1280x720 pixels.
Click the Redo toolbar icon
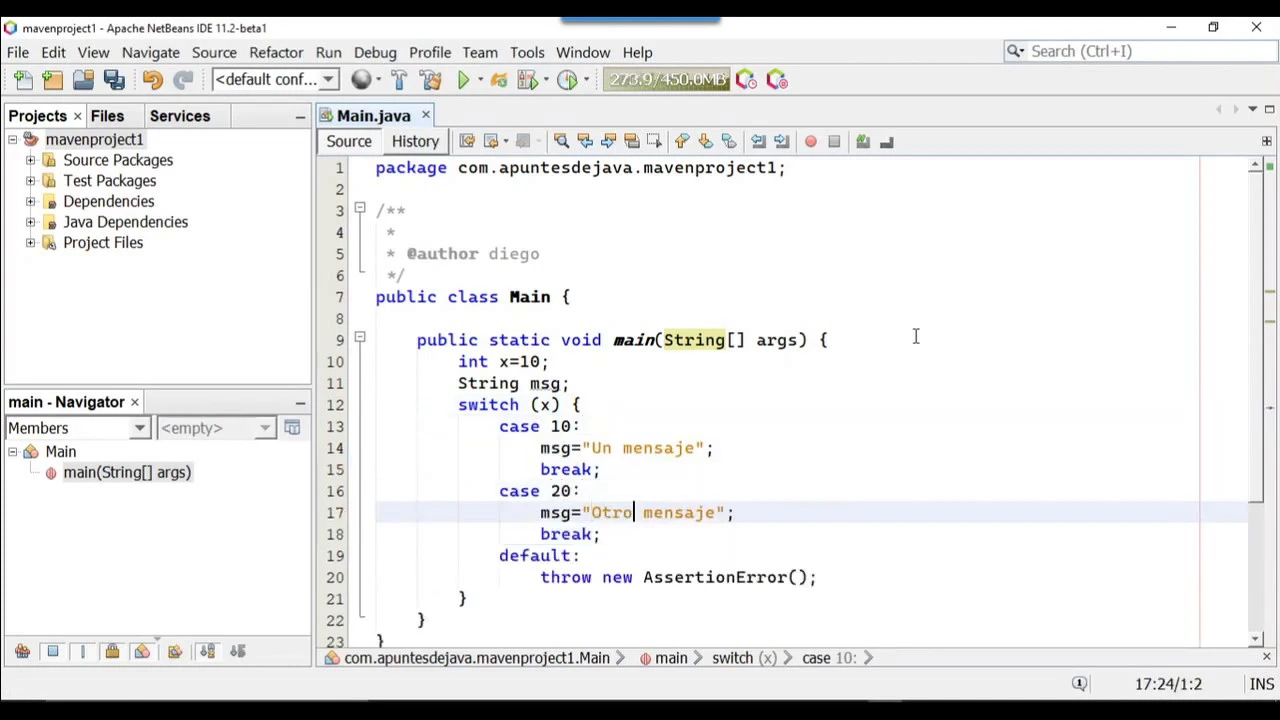click(183, 80)
